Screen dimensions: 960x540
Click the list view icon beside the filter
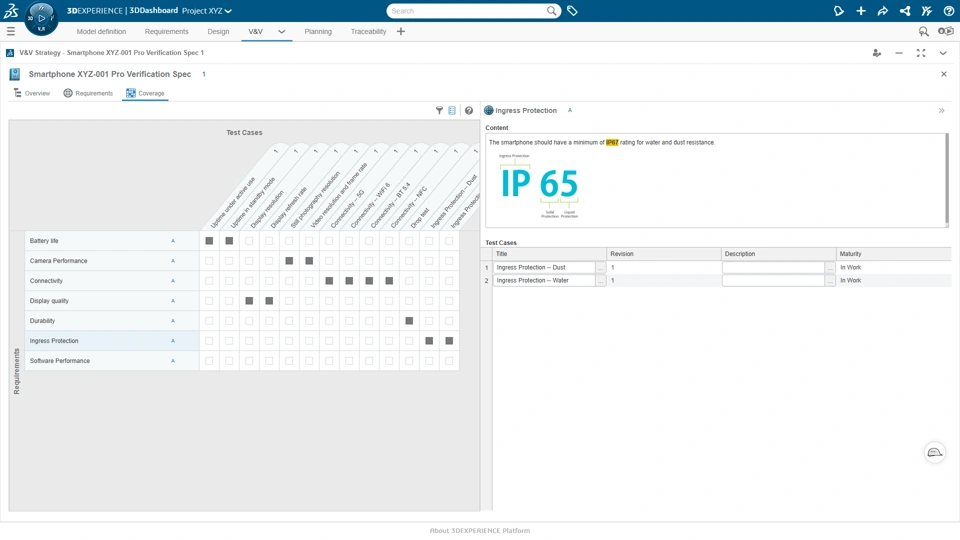(x=452, y=110)
